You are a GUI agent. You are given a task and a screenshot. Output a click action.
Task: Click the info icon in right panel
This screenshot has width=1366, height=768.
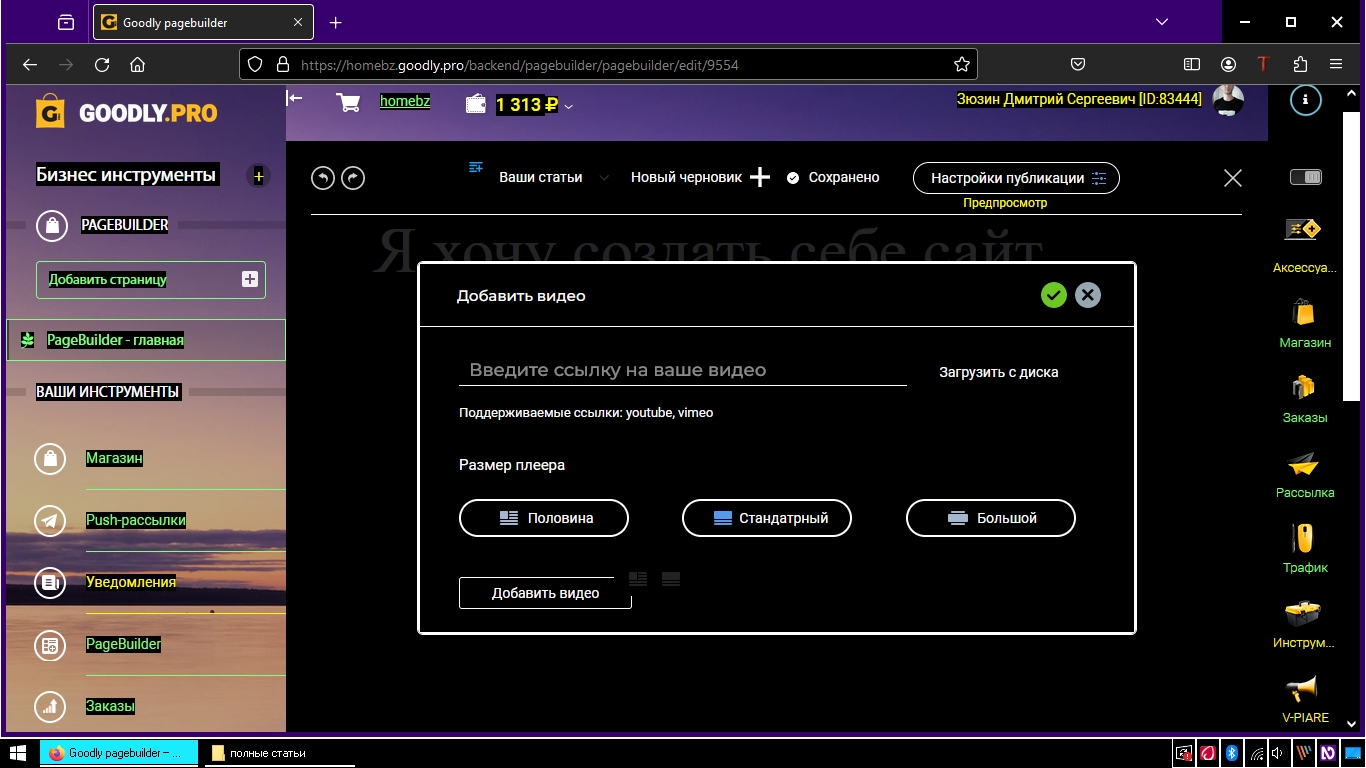click(1306, 100)
